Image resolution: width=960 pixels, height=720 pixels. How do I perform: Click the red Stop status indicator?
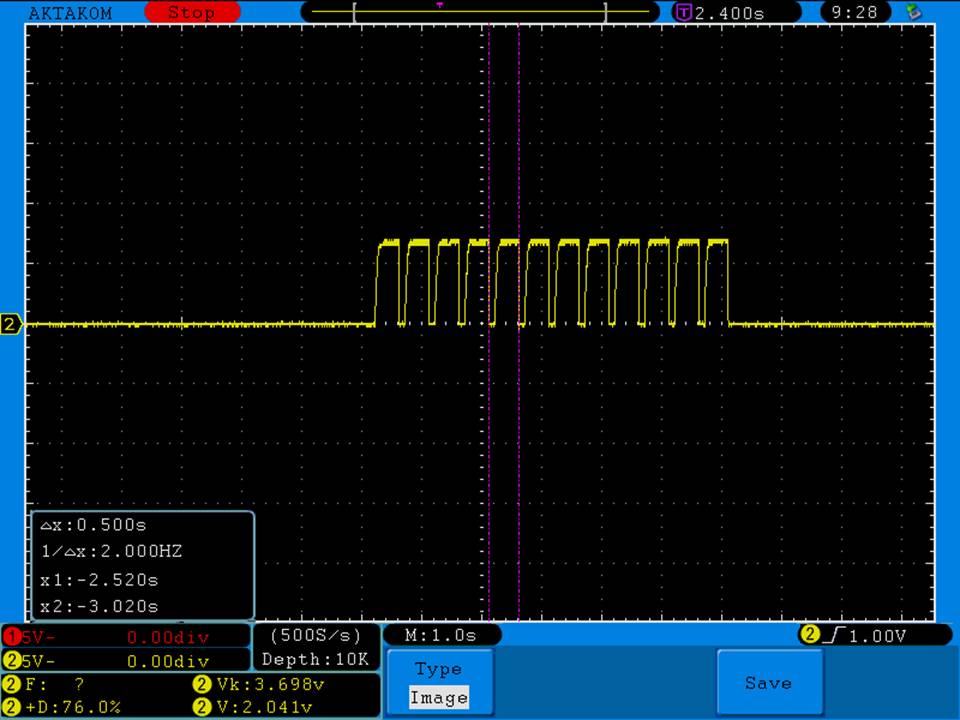click(192, 13)
